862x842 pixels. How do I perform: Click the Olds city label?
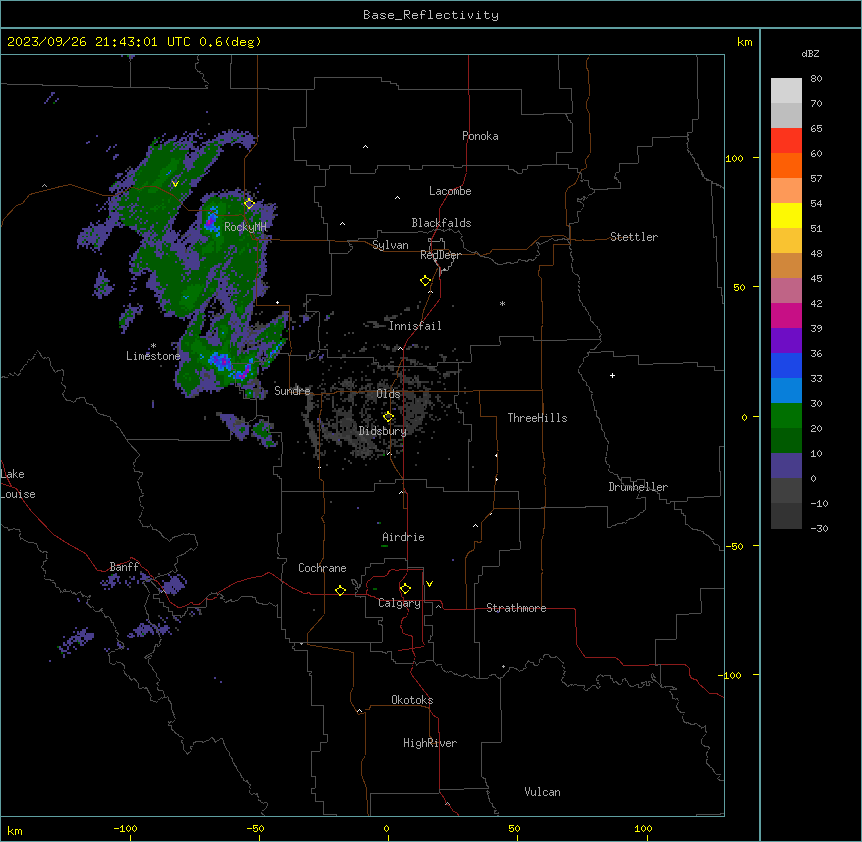pos(388,394)
